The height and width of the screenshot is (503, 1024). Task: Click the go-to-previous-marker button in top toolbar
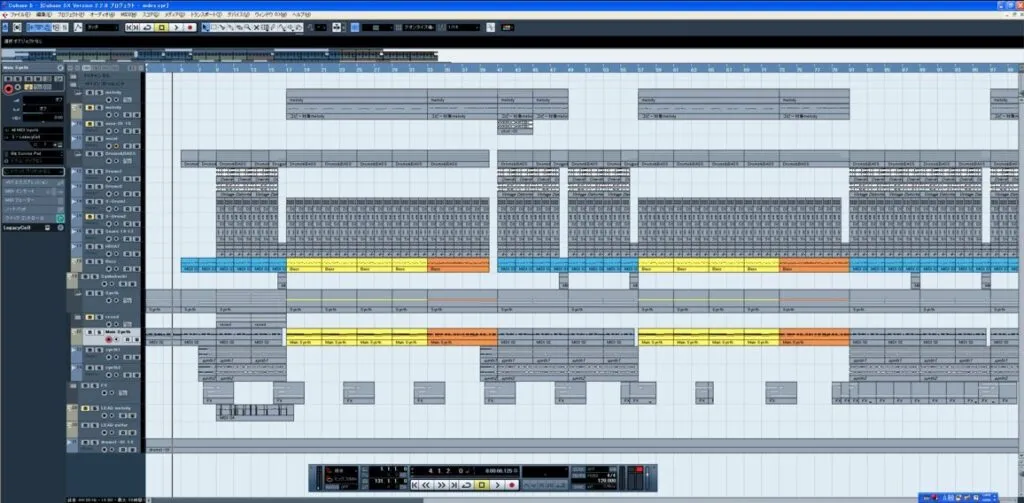127,28
